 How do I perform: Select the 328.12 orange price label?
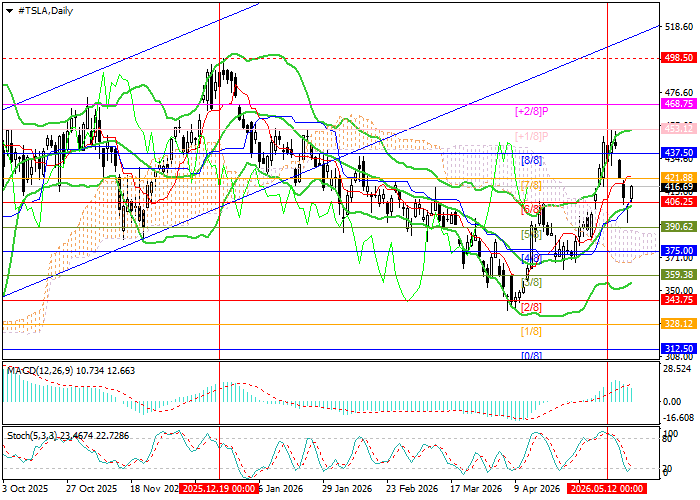pos(678,324)
